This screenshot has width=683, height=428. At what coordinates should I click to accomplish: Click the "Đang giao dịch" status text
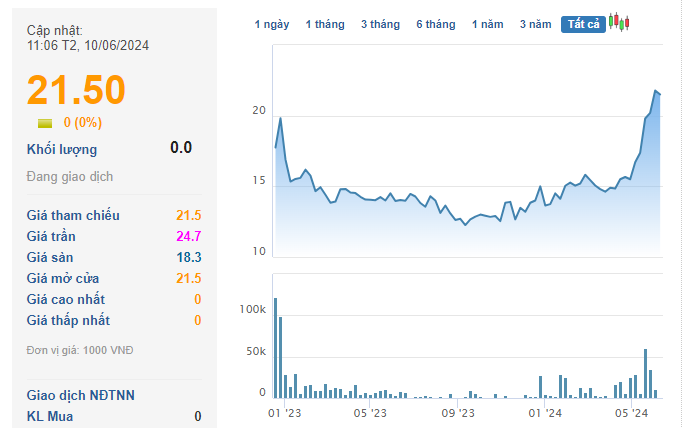(x=70, y=177)
